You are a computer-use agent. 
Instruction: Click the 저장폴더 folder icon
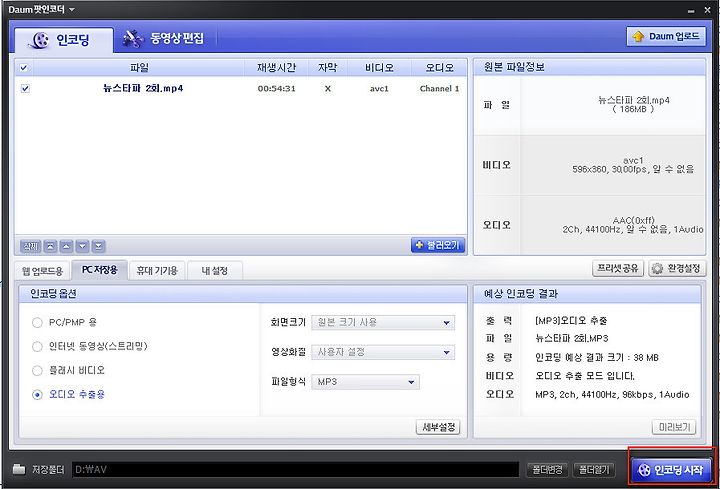pyautogui.click(x=19, y=469)
